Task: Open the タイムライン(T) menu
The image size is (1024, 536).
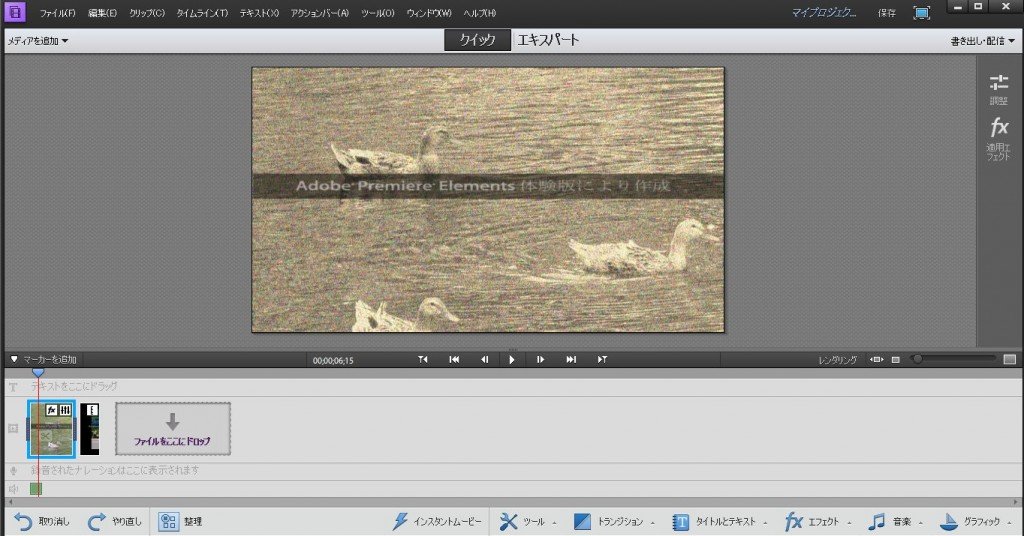Action: coord(202,13)
